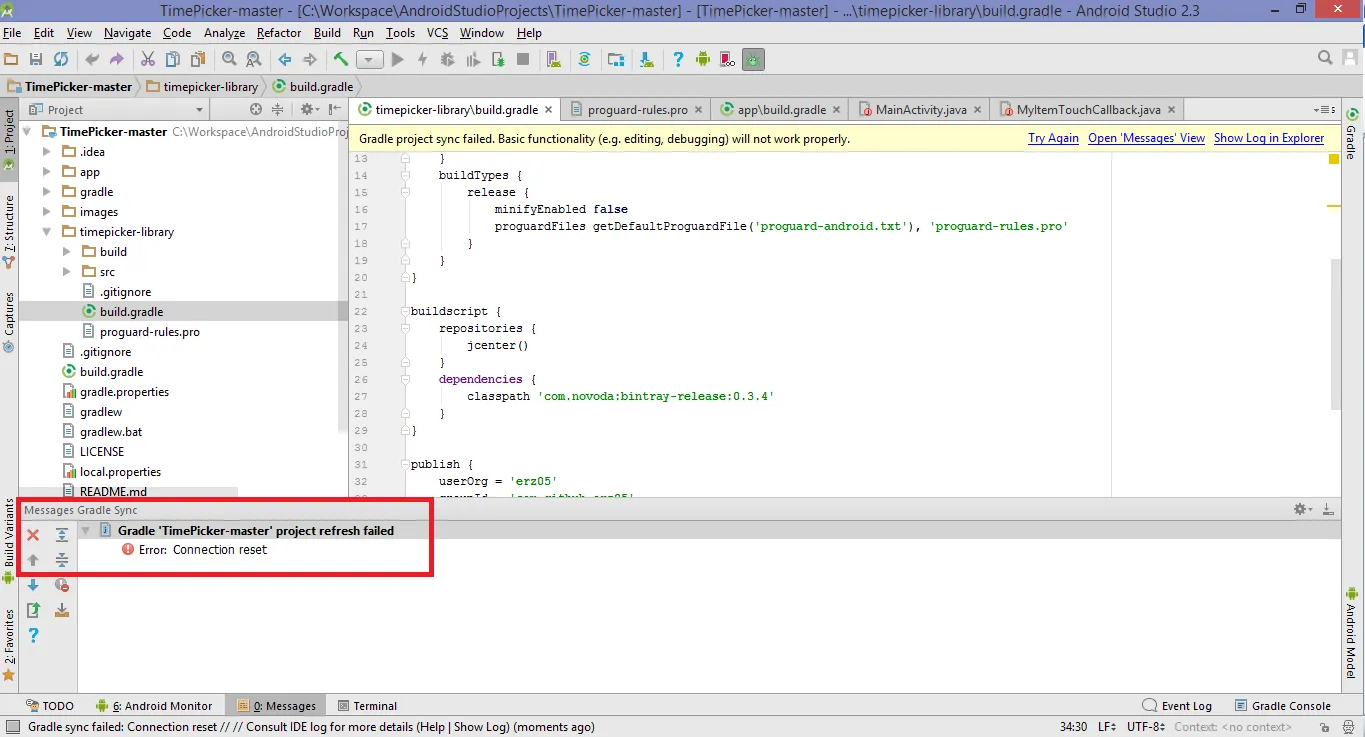Click the Export messages icon
The width and height of the screenshot is (1365, 737).
point(33,610)
